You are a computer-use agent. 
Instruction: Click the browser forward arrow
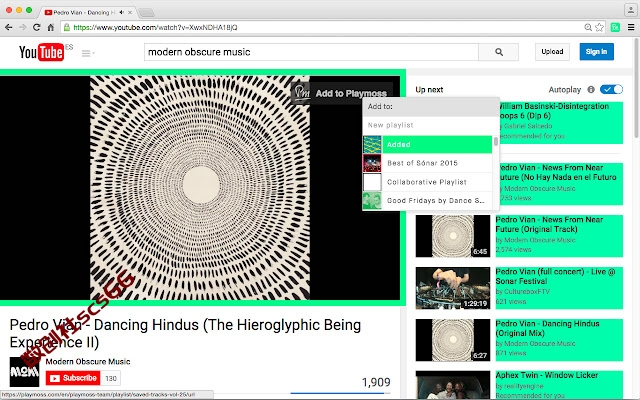pyautogui.click(x=22, y=27)
